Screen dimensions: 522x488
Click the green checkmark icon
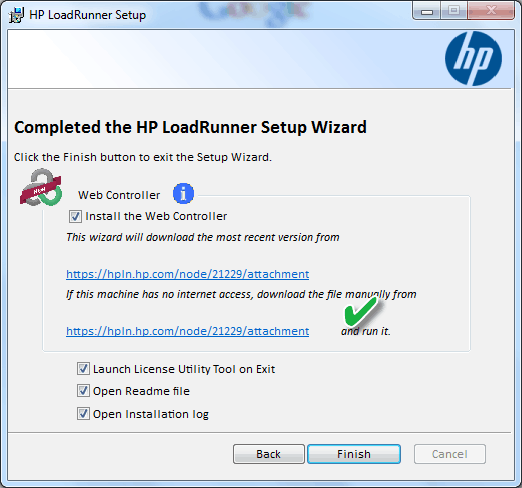click(361, 312)
